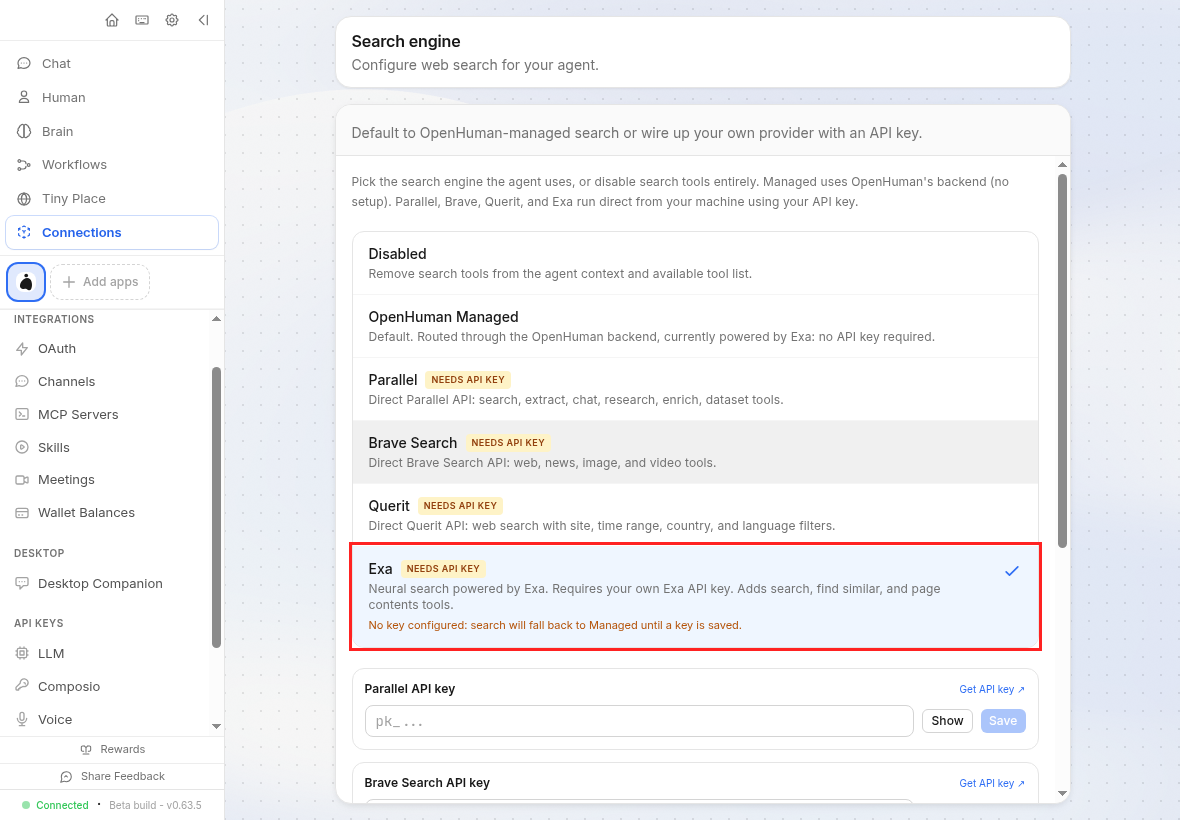Click the sidebar list scroll-down arrow
Screen dimensions: 1180x820
[x=217, y=727]
